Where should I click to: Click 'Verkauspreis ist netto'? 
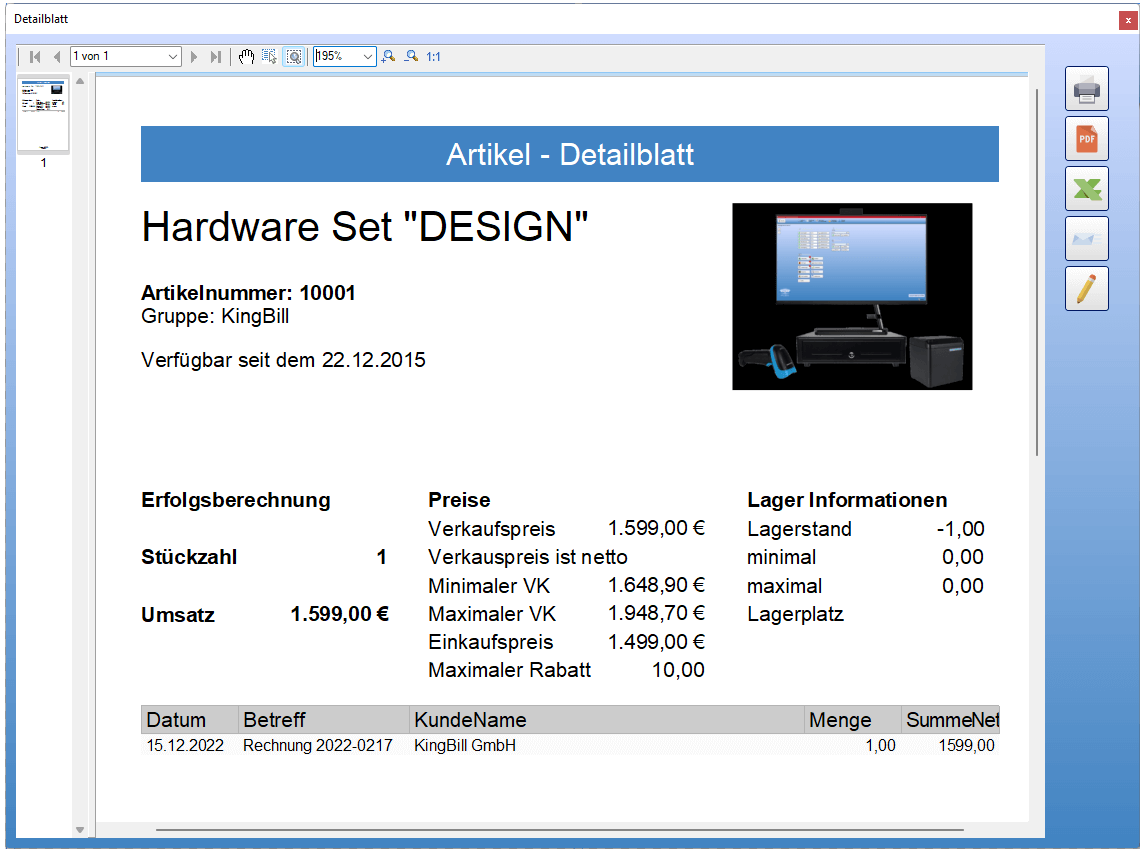(528, 557)
